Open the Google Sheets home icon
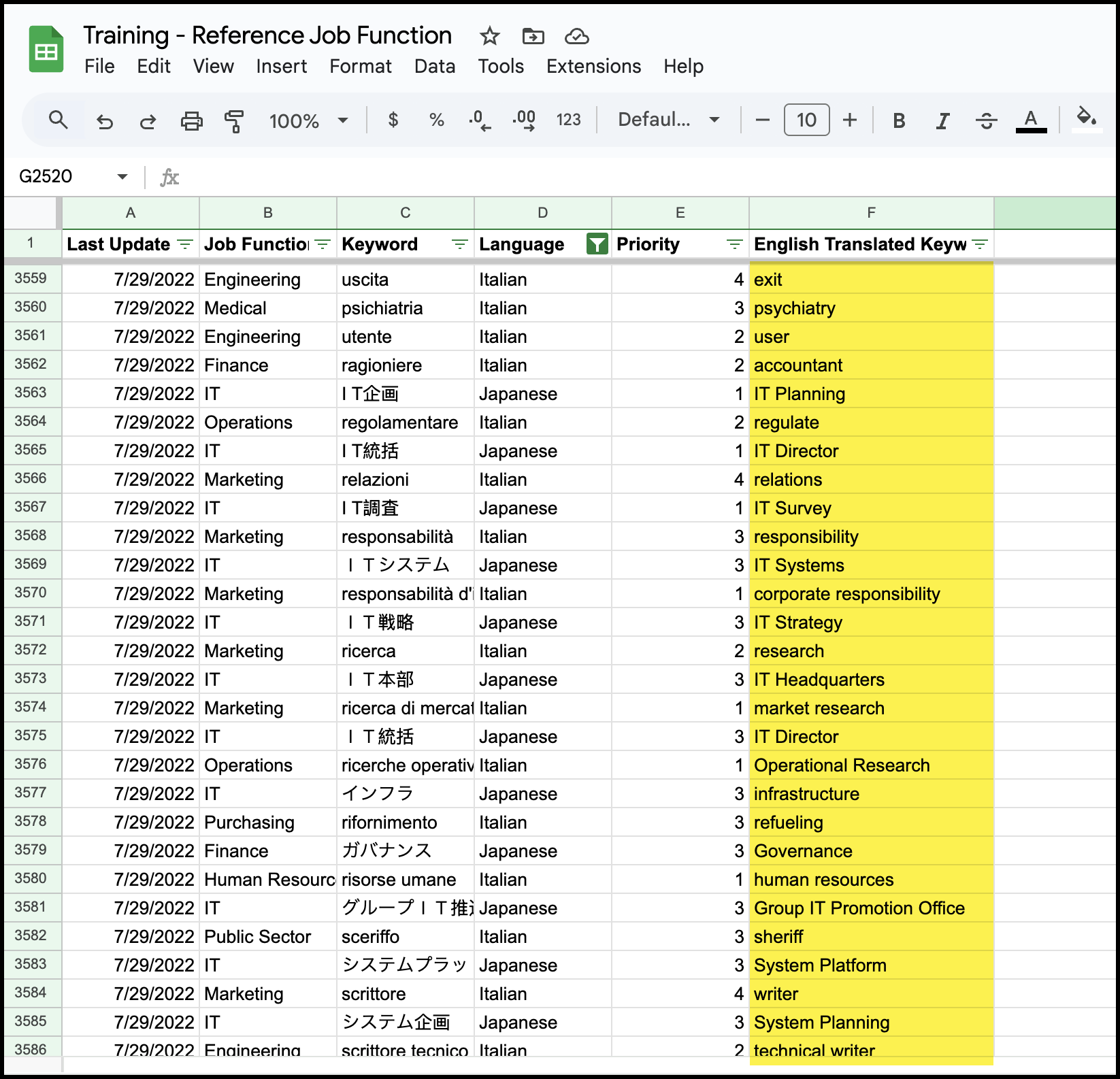 pos(46,49)
